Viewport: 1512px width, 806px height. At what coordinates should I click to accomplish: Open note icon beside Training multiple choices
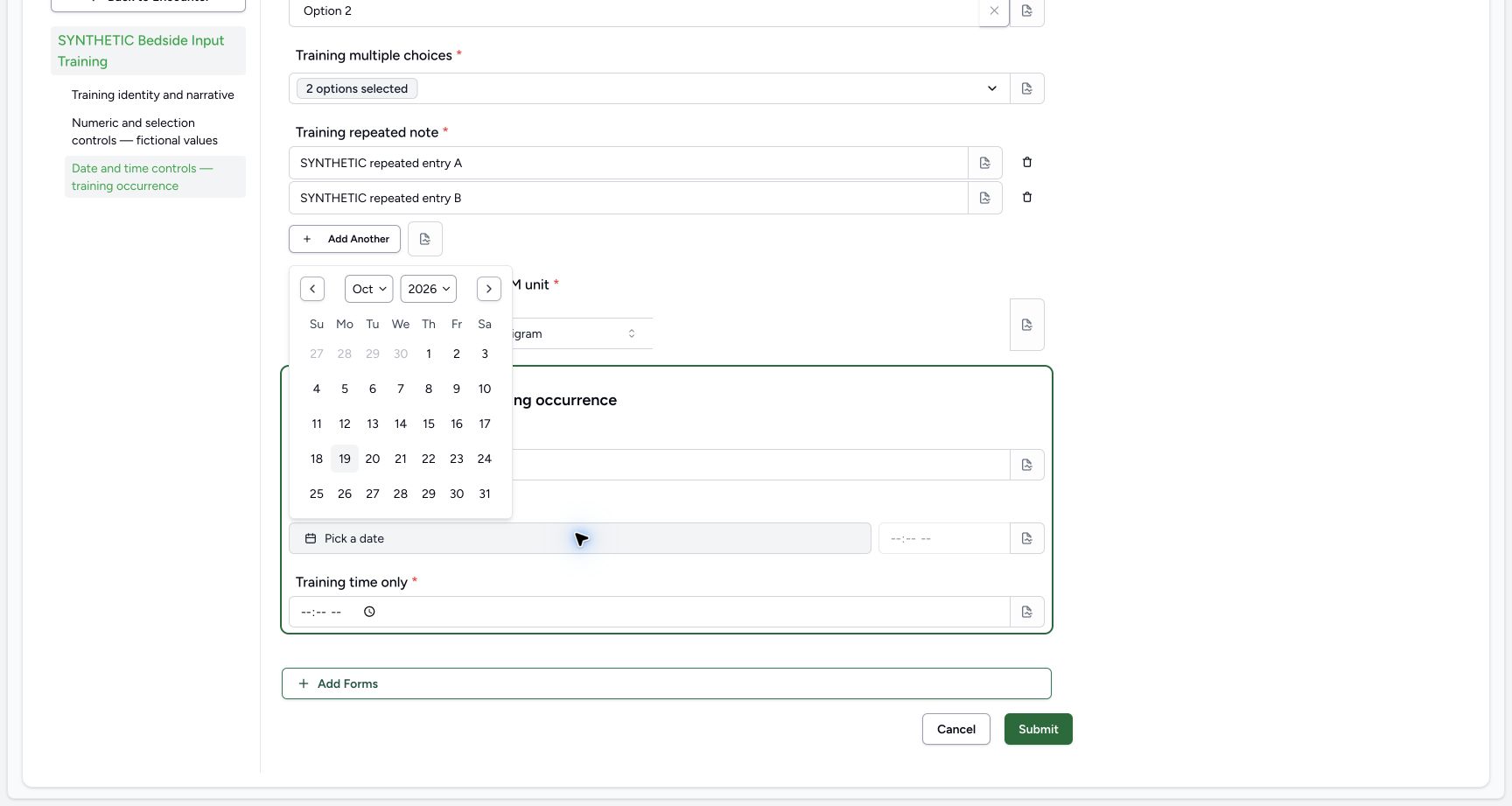coord(1027,88)
